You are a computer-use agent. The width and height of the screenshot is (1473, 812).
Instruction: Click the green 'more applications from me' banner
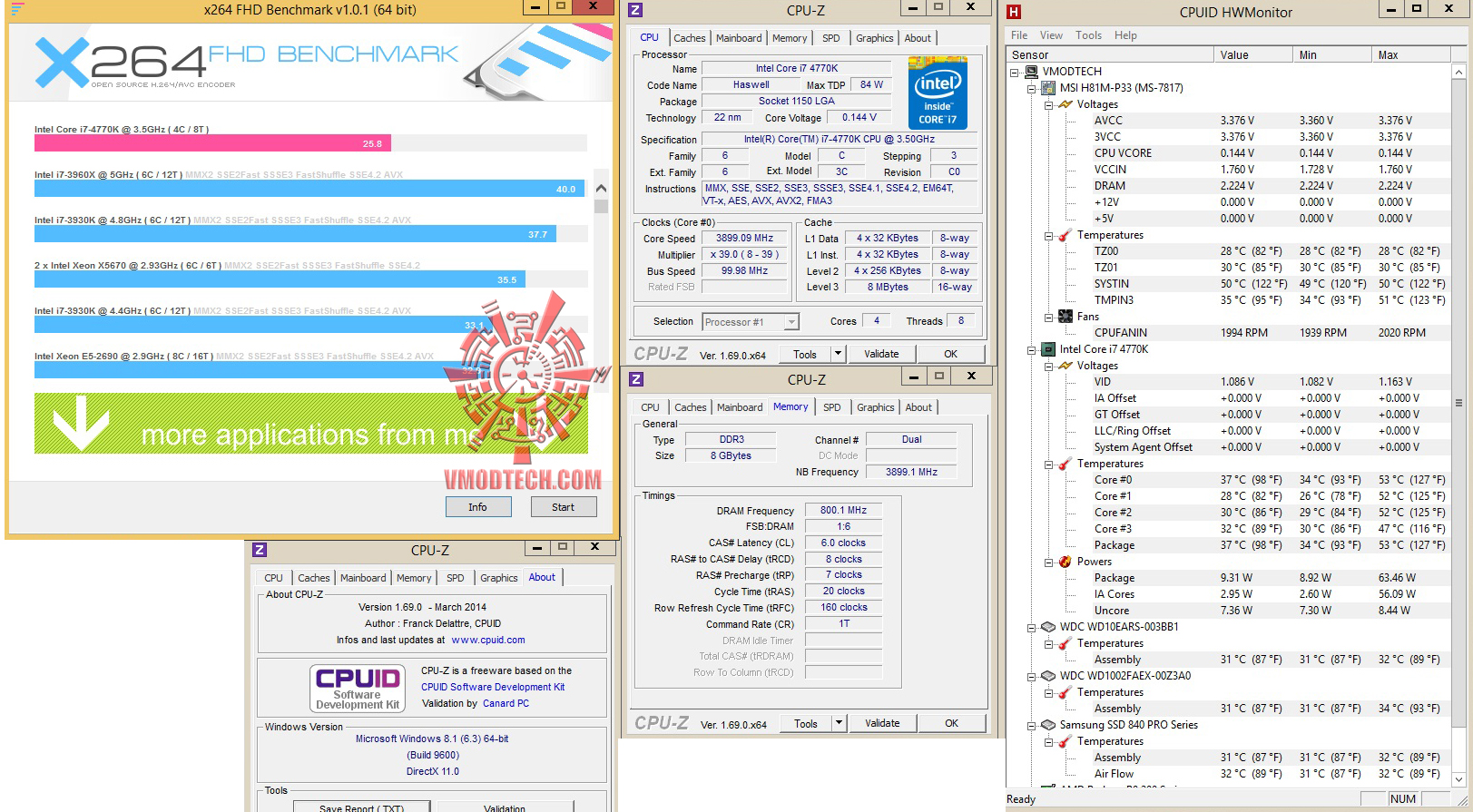[x=311, y=424]
